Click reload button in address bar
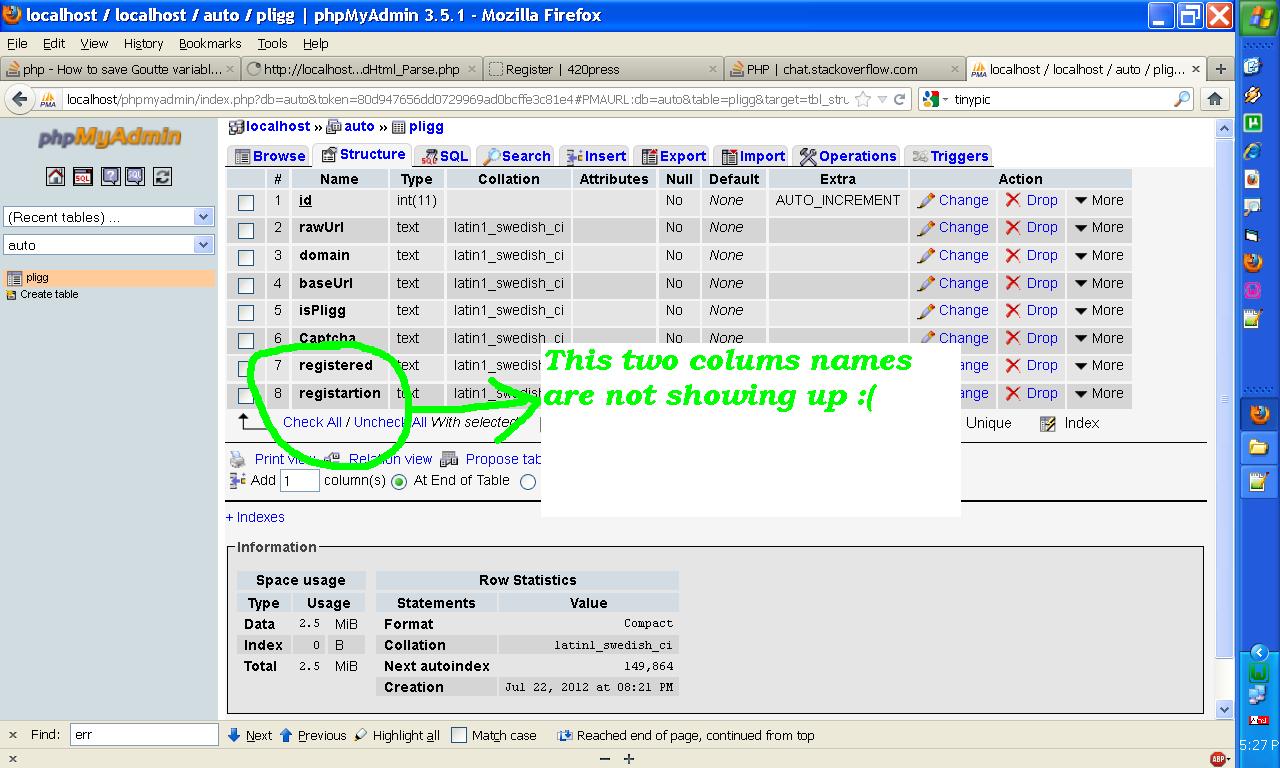 (899, 99)
